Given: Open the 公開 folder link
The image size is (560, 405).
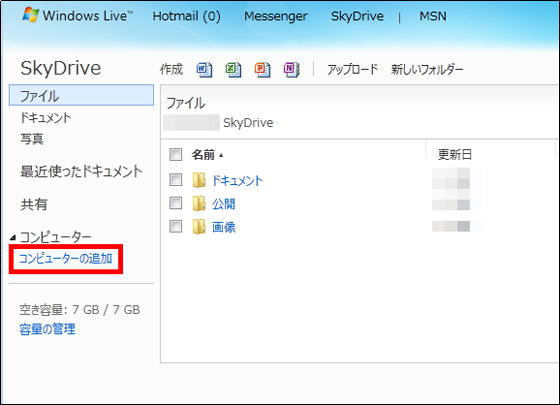Looking at the screenshot, I should [224, 204].
